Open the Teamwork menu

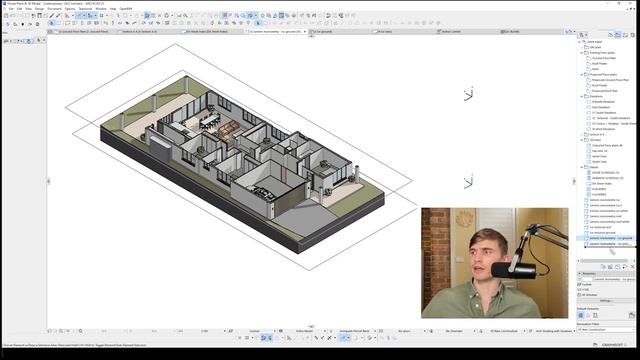(x=85, y=9)
